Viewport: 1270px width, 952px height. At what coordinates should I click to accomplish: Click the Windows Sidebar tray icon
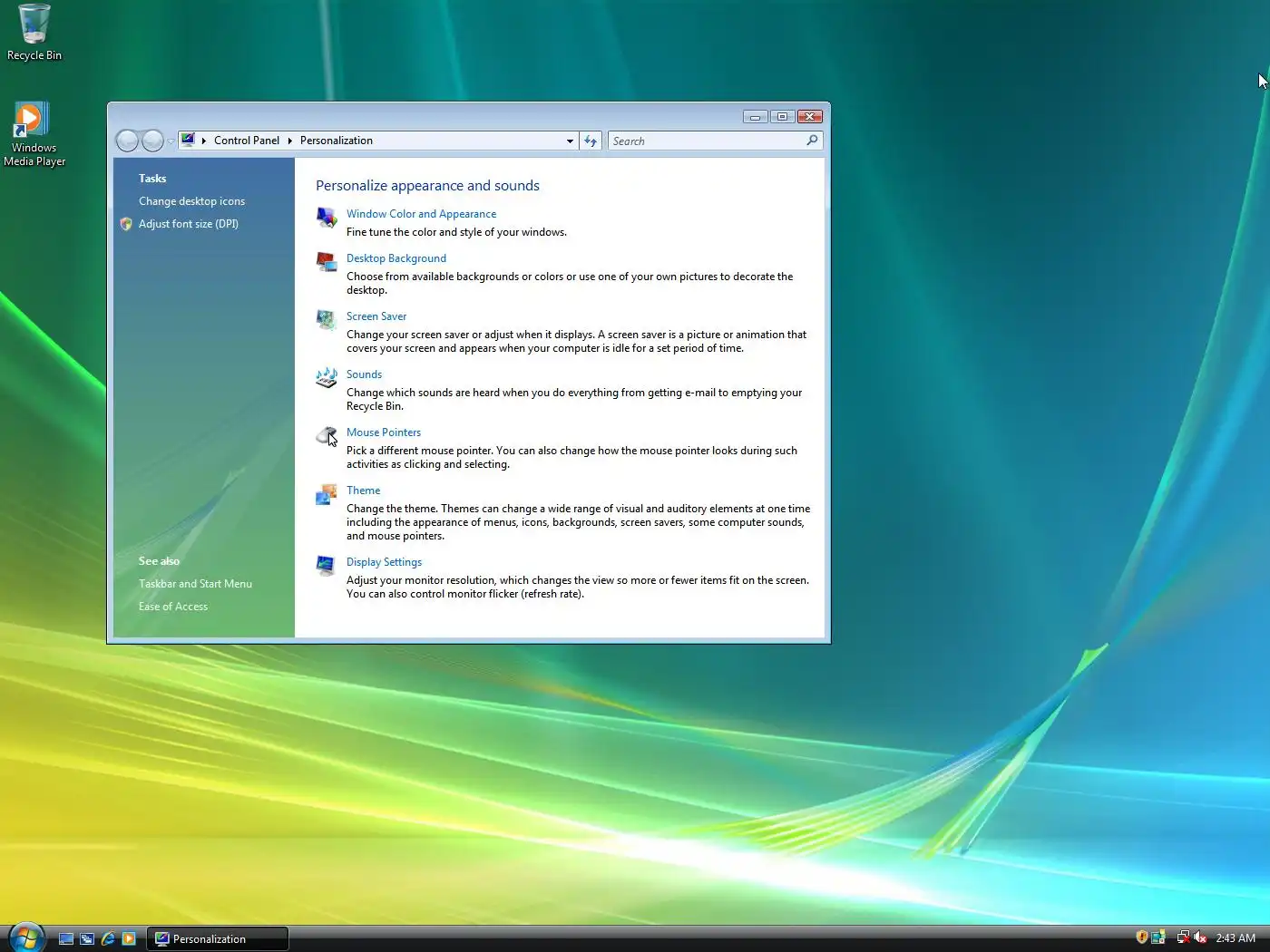[x=1158, y=937]
